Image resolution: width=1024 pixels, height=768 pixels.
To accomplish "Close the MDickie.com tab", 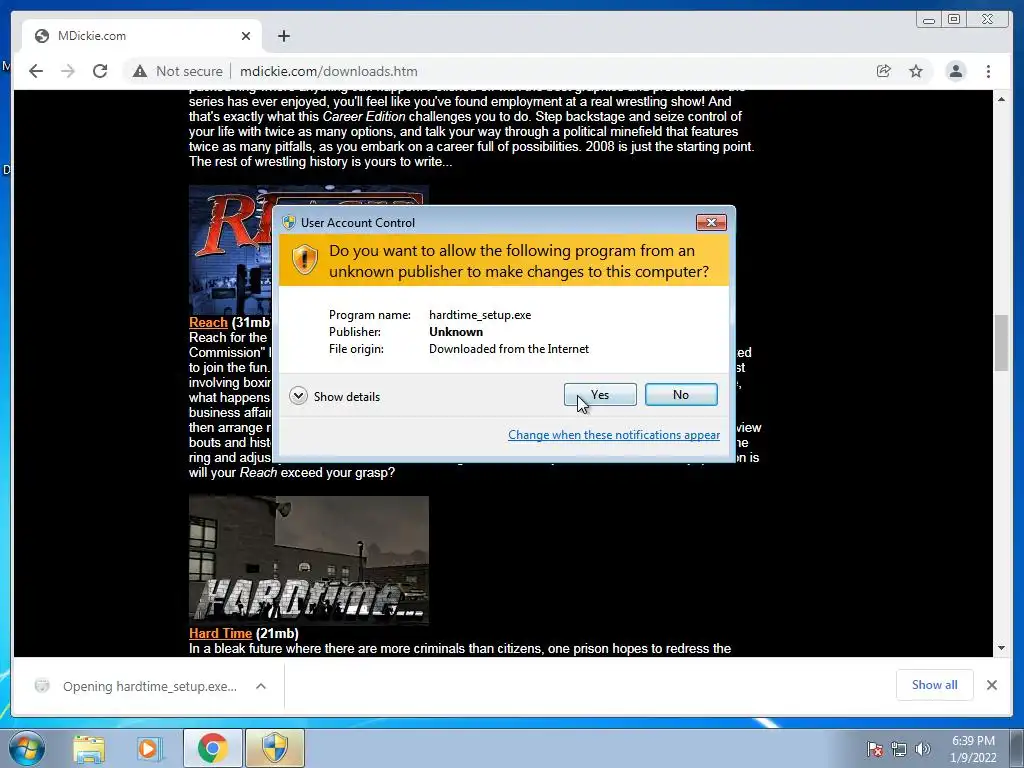I will click(246, 36).
